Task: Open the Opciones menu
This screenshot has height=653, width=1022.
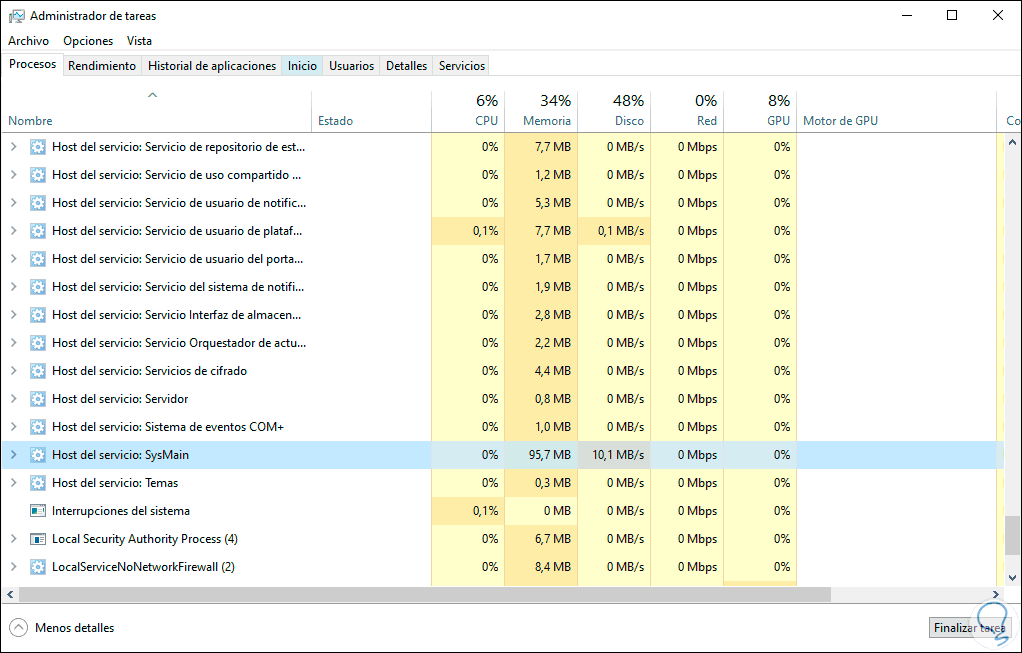Action: click(x=88, y=41)
